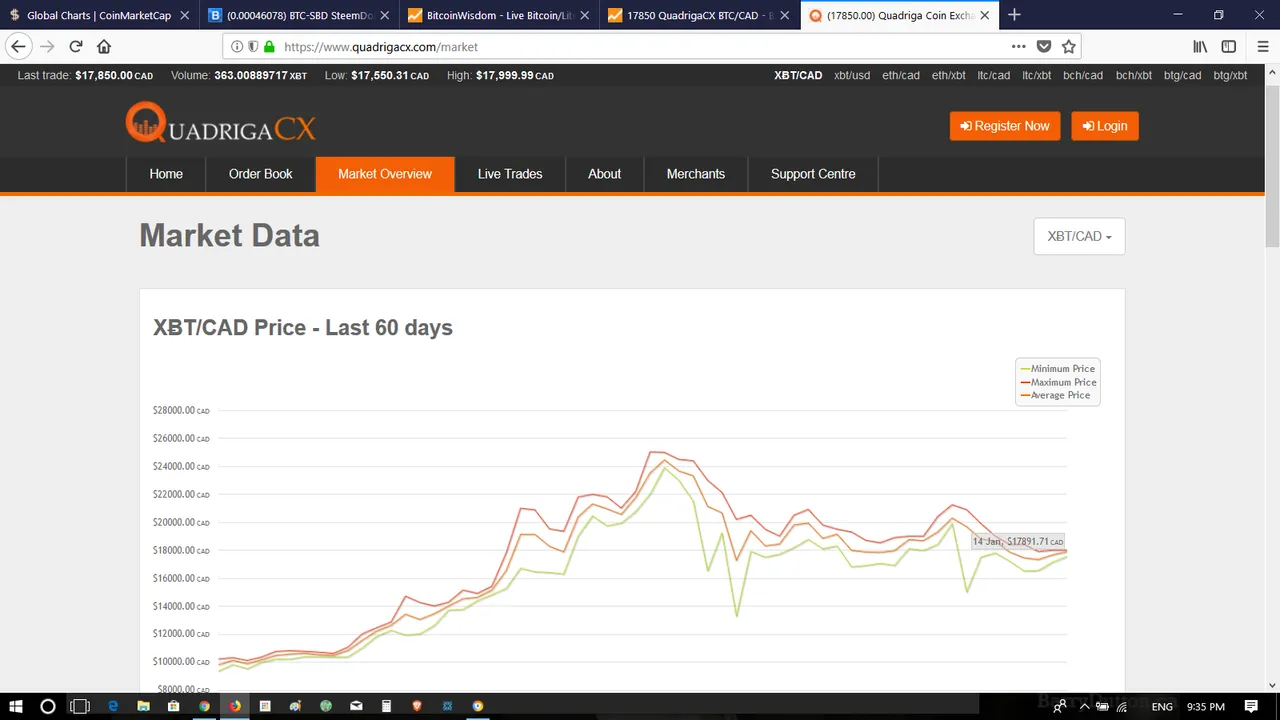Select bch/cad pair in top bar
Screen dimensions: 1280x720
[x=1083, y=75]
